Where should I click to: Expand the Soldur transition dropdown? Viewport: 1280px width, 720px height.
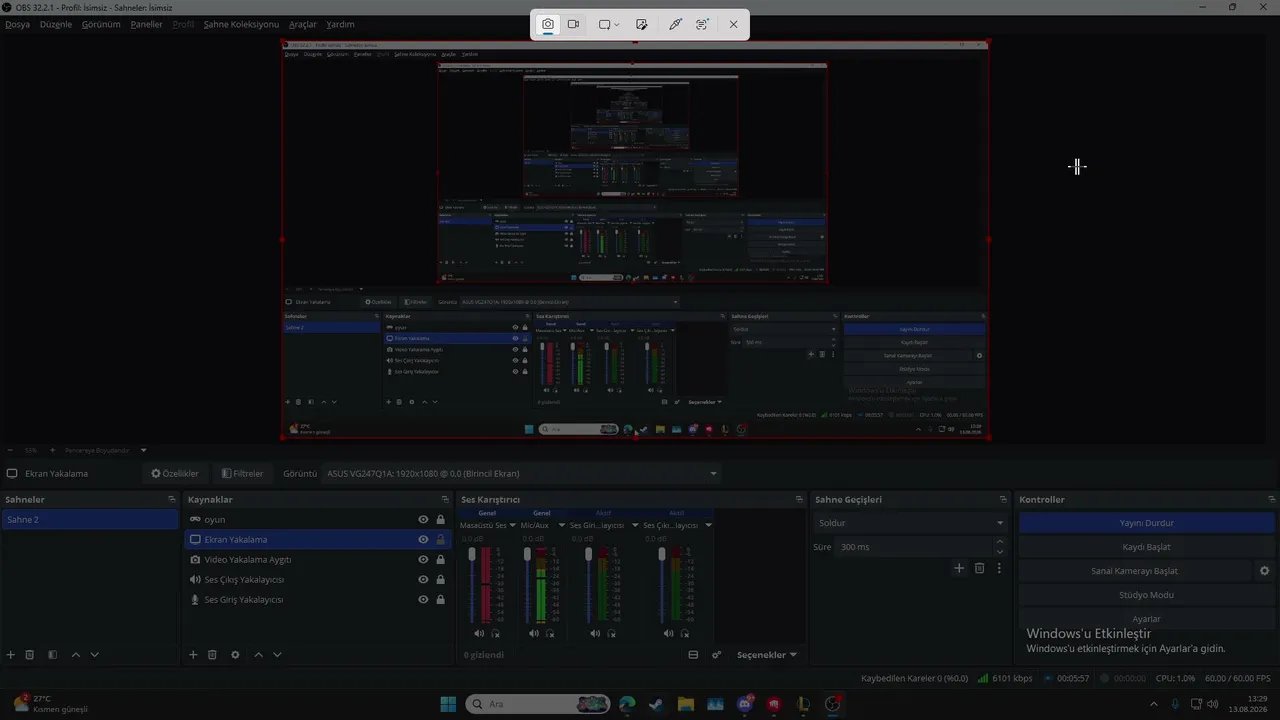point(910,523)
